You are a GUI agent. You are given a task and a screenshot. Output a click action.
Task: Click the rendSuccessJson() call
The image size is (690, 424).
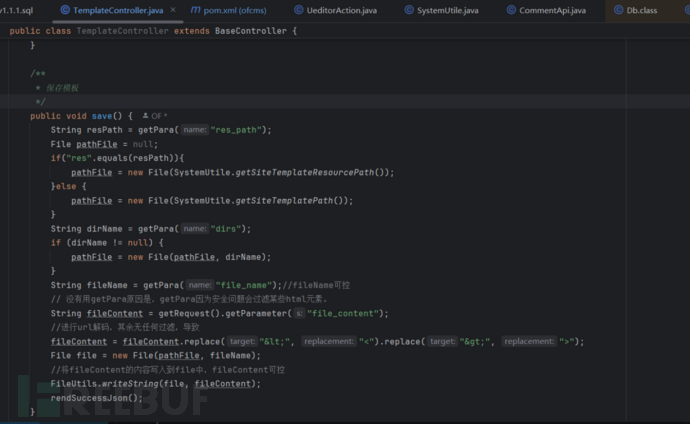tap(90, 397)
